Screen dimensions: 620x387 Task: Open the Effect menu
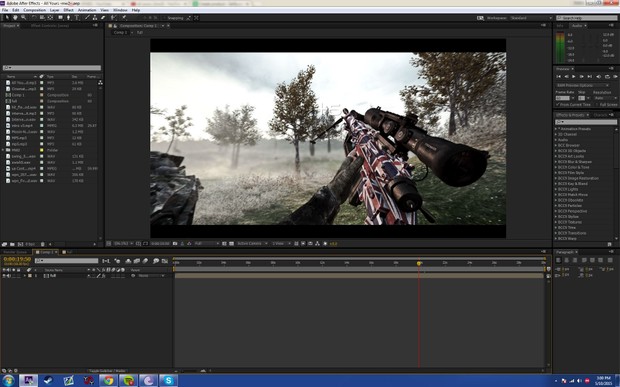pyautogui.click(x=68, y=10)
